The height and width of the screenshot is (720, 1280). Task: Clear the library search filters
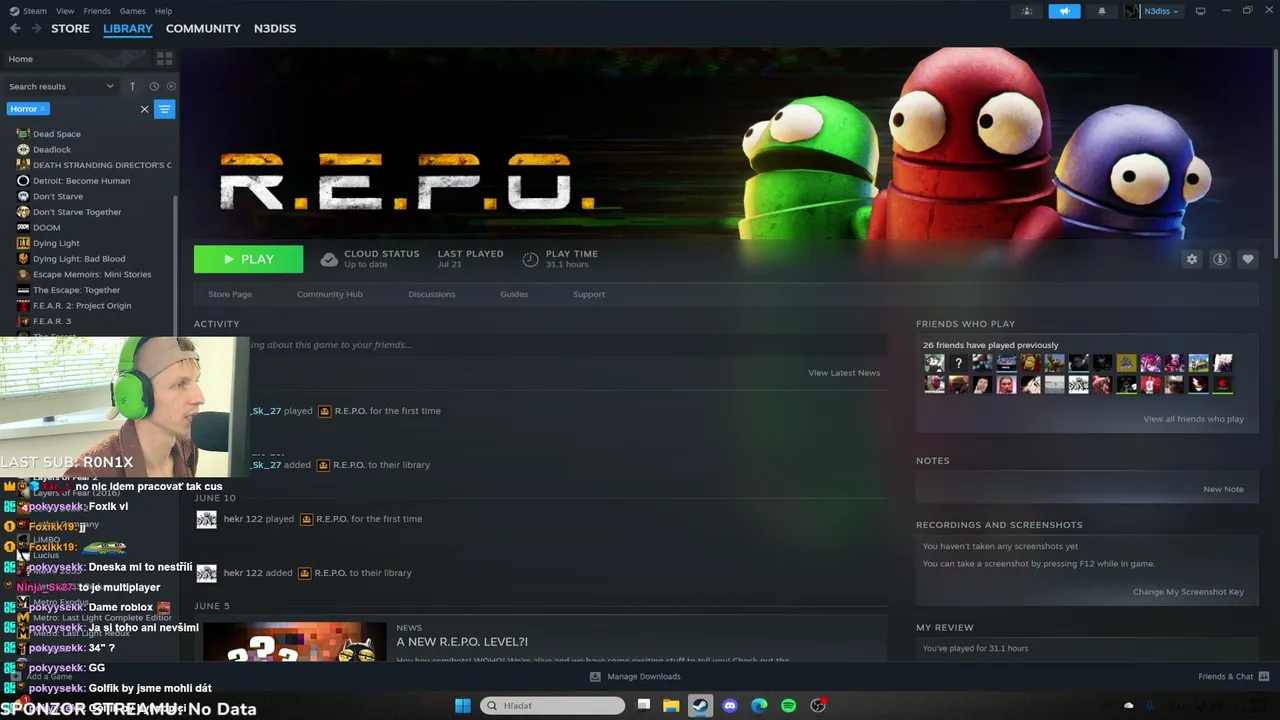coord(144,109)
